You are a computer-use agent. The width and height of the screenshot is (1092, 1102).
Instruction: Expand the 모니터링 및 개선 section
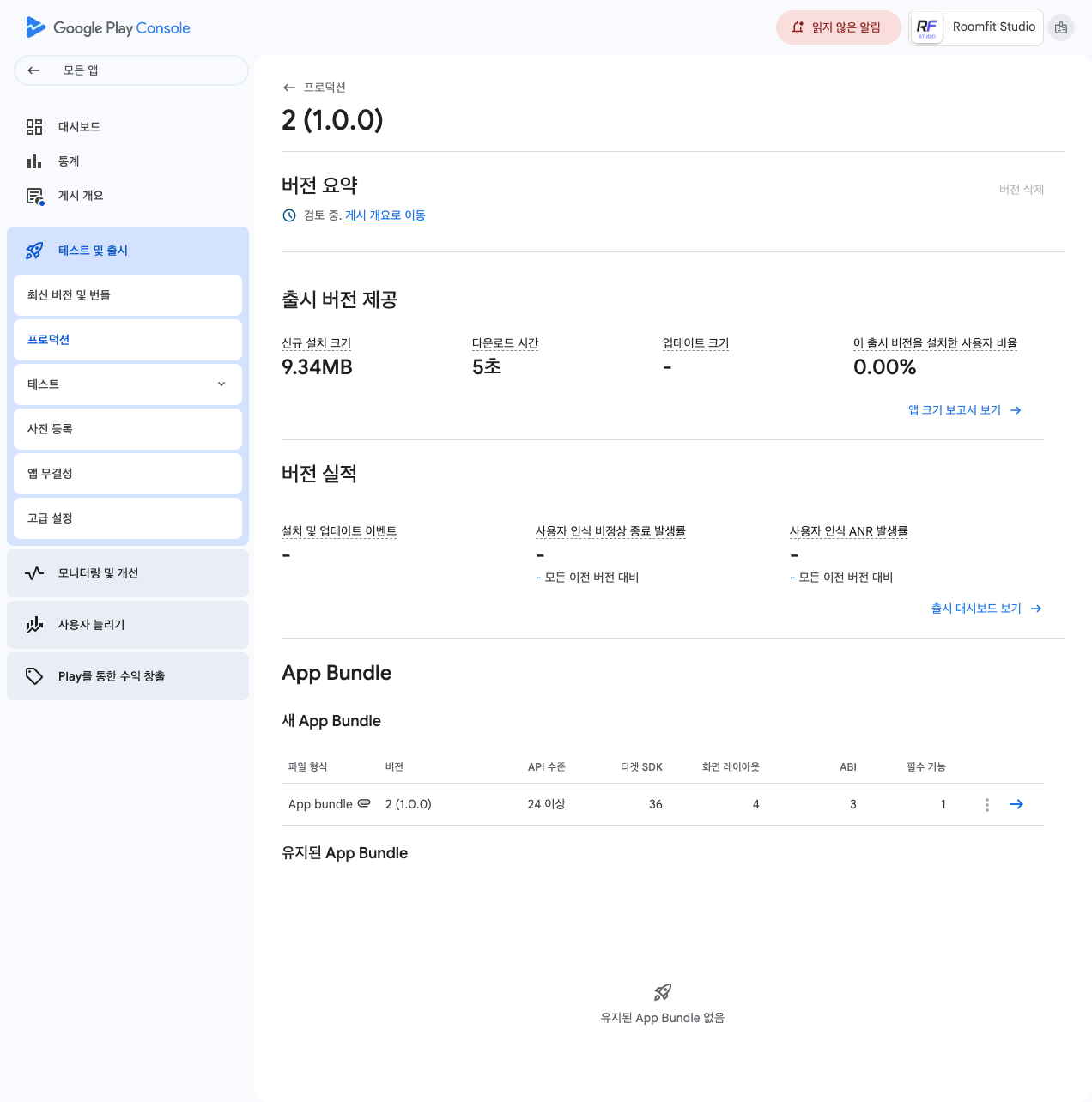tap(128, 573)
